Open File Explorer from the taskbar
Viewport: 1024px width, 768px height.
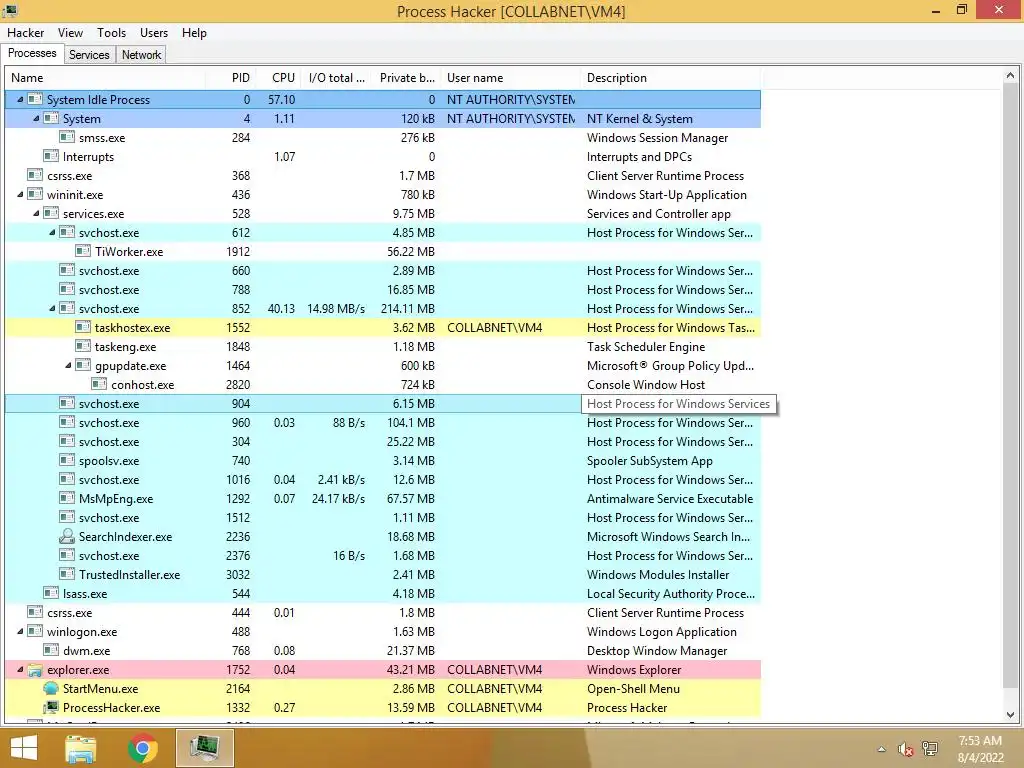click(x=81, y=748)
